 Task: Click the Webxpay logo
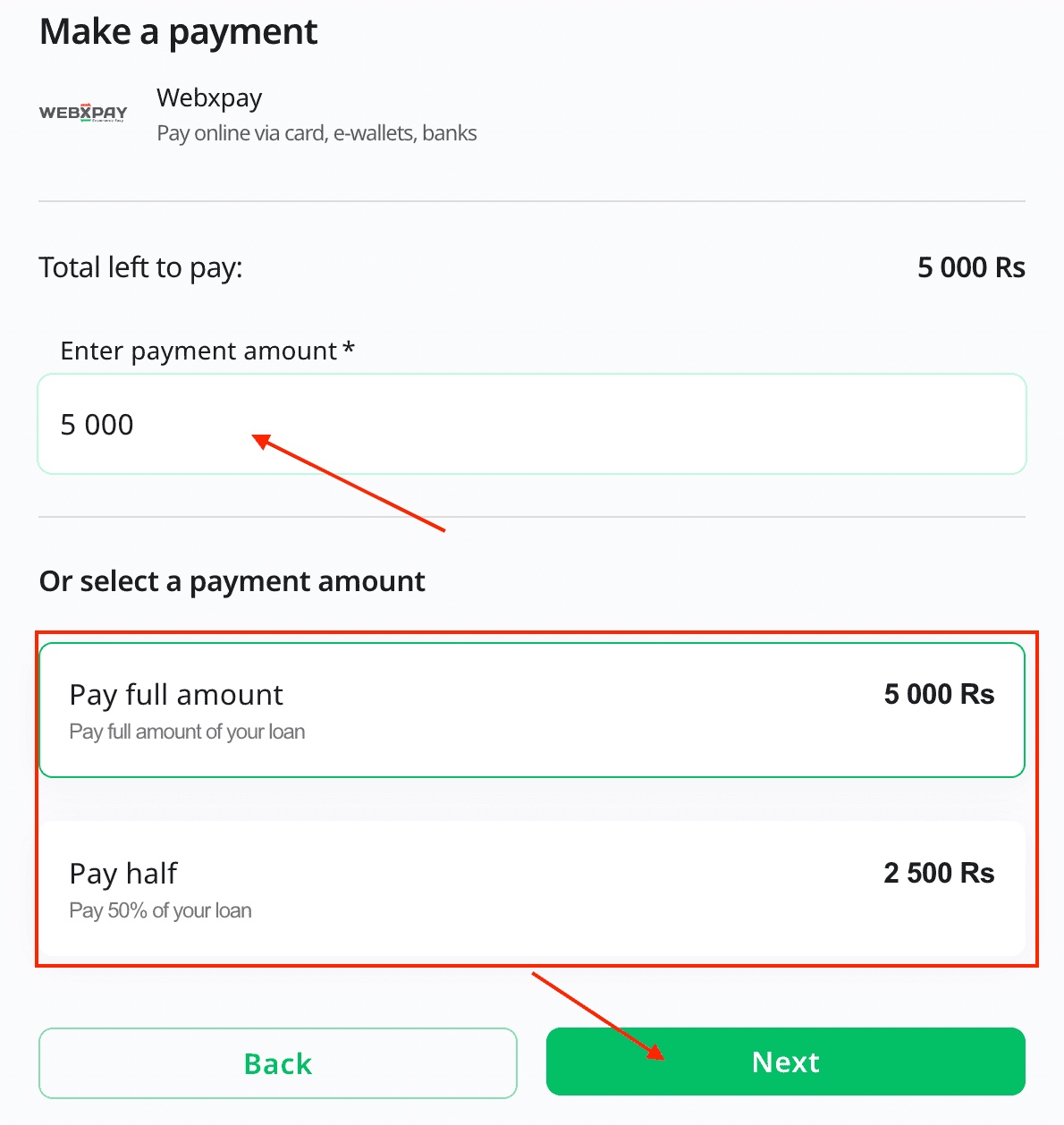pyautogui.click(x=83, y=113)
